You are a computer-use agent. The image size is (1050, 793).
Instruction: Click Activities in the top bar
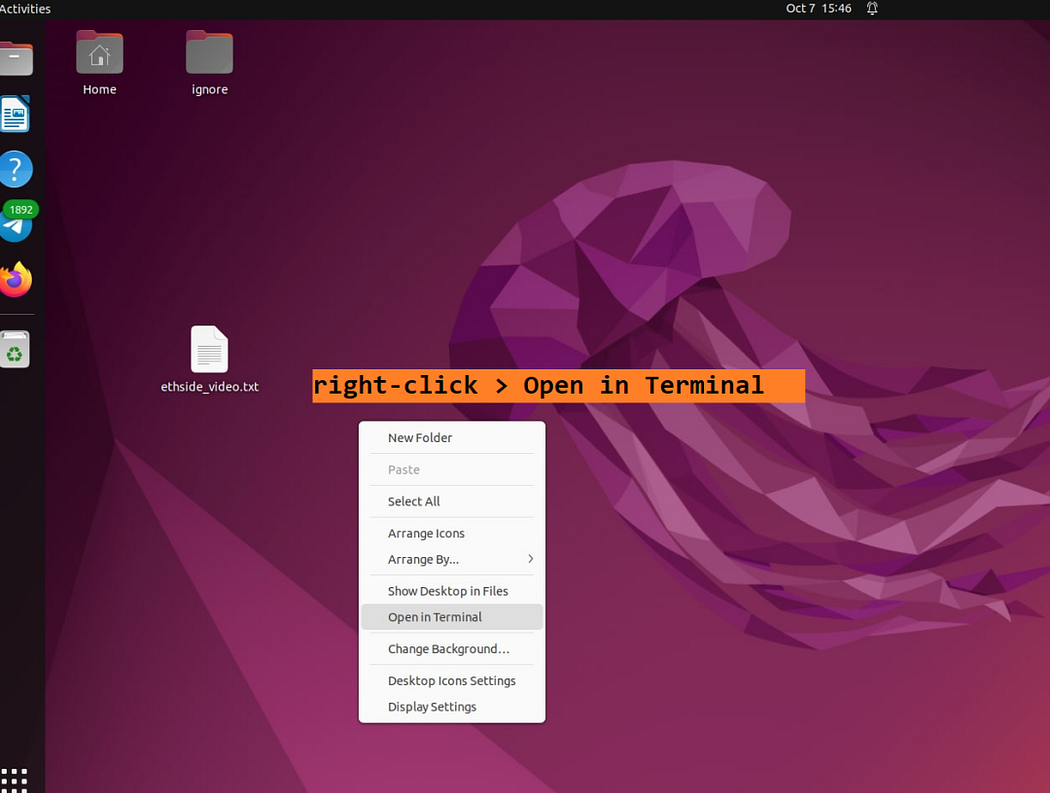tap(25, 9)
